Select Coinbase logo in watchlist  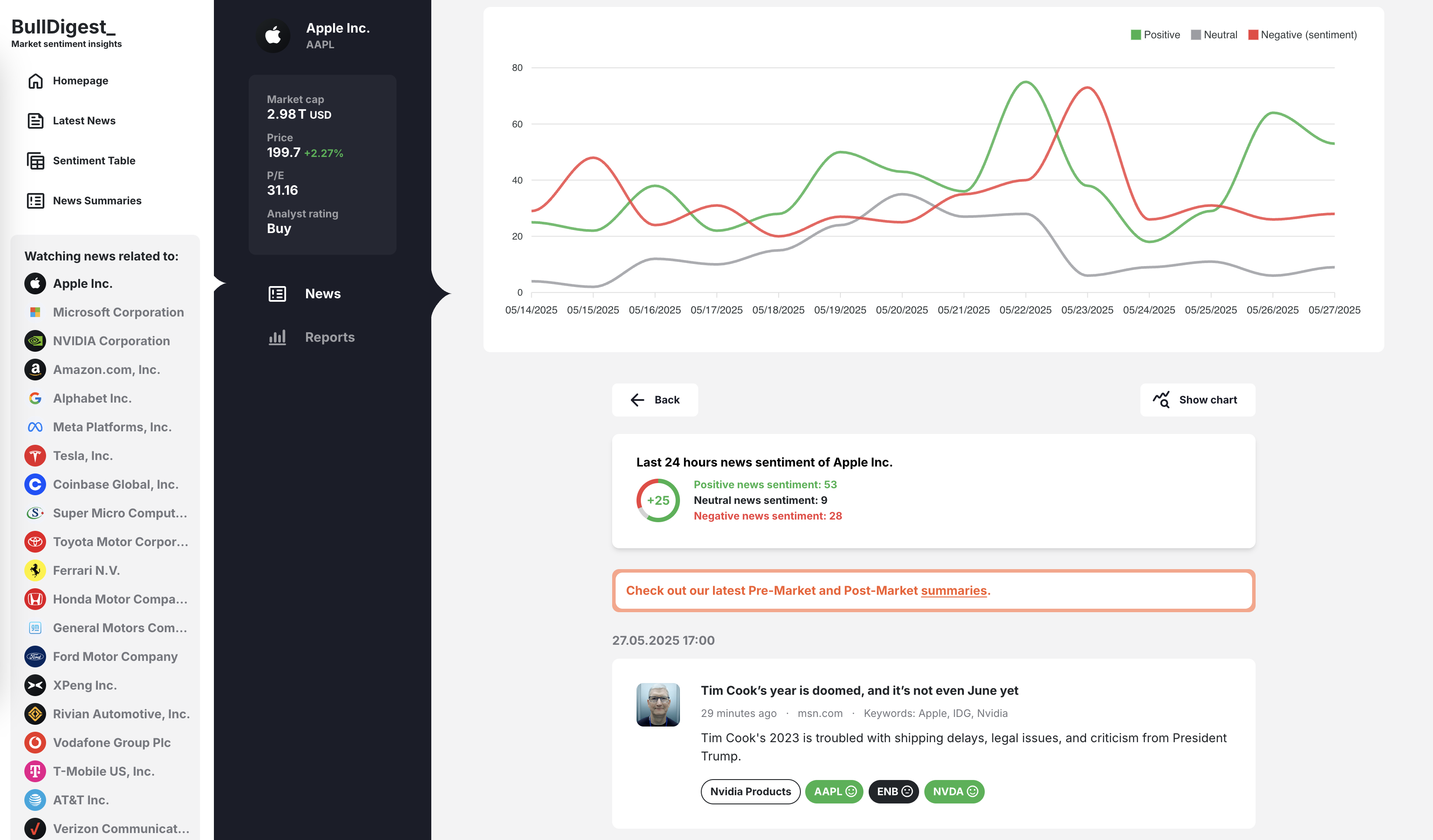pyautogui.click(x=35, y=484)
